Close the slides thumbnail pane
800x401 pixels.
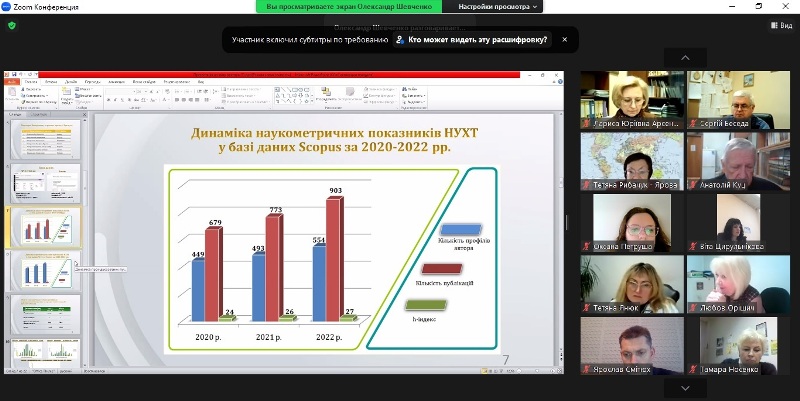[x=84, y=114]
